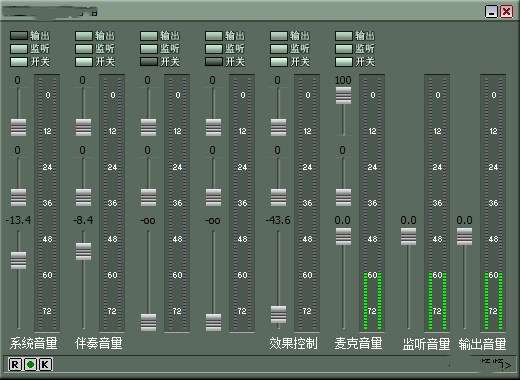This screenshot has height=380, width=520.
Task: Toggle 输出 for the 效果控制 channel
Action: pyautogui.click(x=279, y=36)
